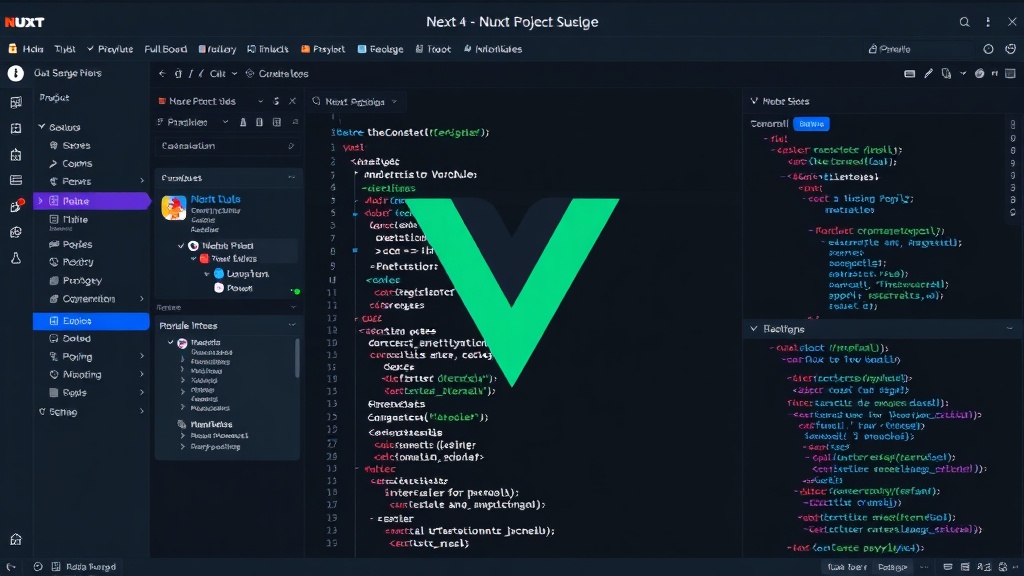Viewport: 1024px width, 576px height.
Task: Expand the Pervrs item arrow in sidebar
Action: point(142,181)
